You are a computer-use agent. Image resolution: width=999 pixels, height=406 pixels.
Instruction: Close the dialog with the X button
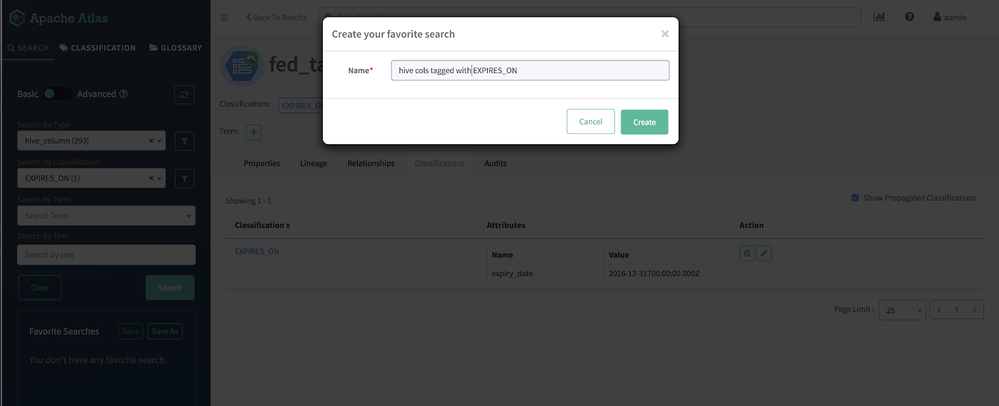[x=665, y=34]
